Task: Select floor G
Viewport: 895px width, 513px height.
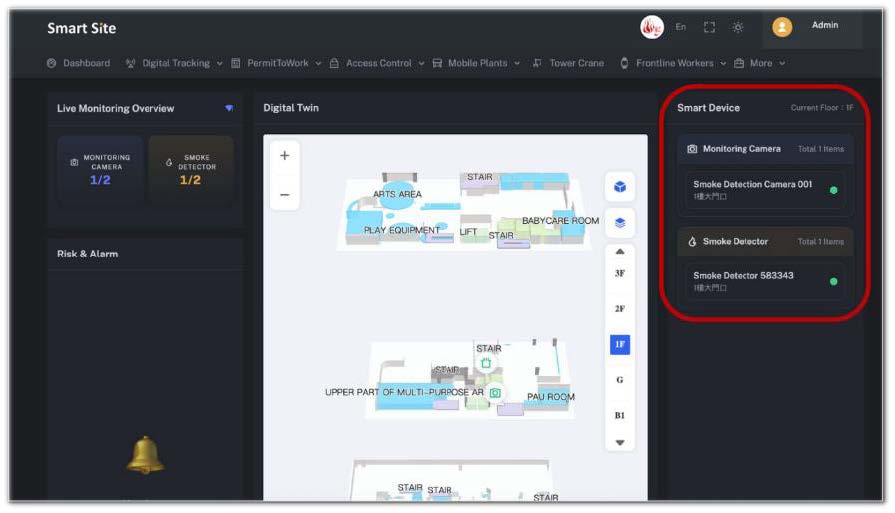Action: [619, 380]
